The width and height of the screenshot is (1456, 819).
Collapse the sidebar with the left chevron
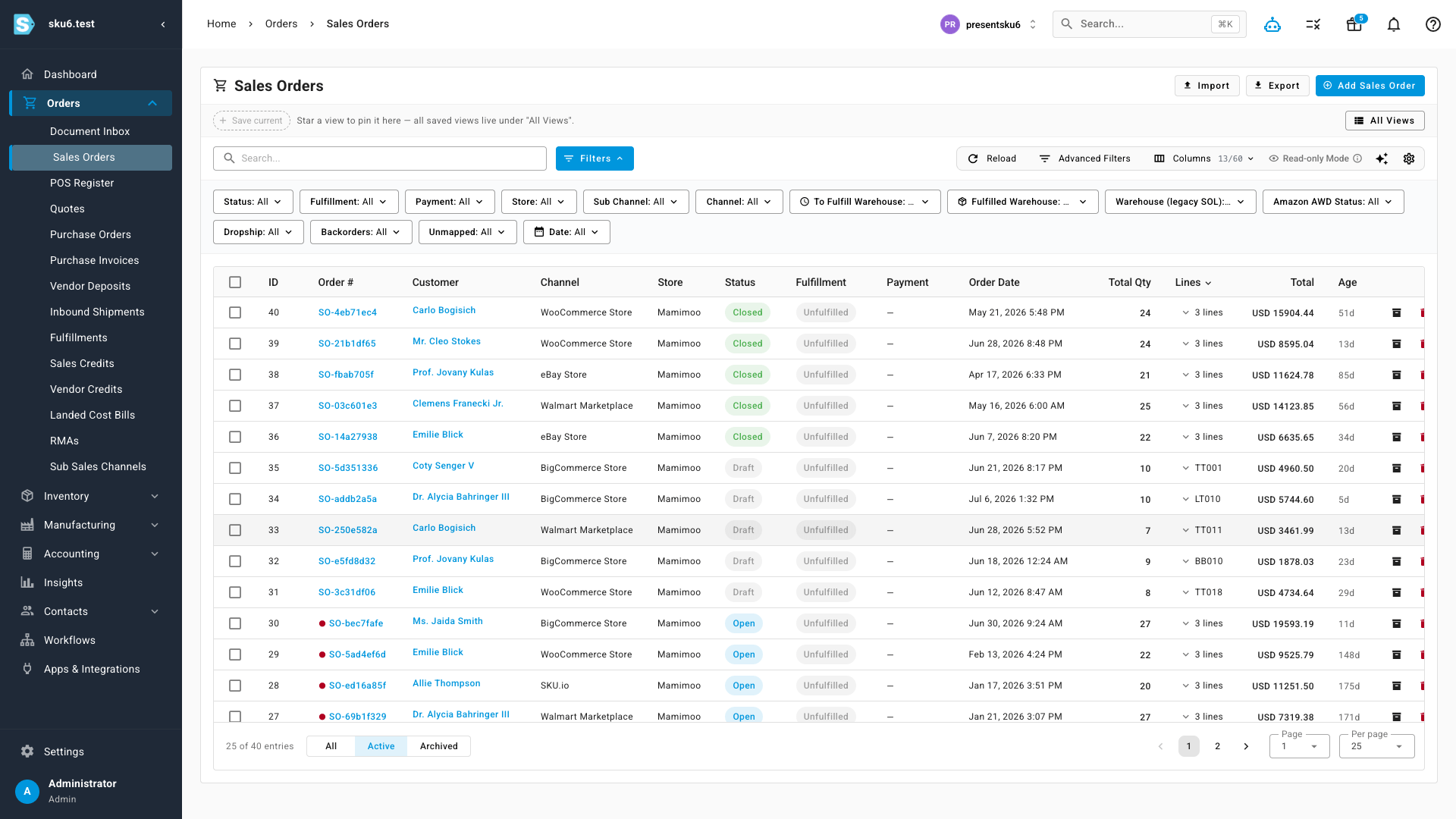[x=163, y=24]
